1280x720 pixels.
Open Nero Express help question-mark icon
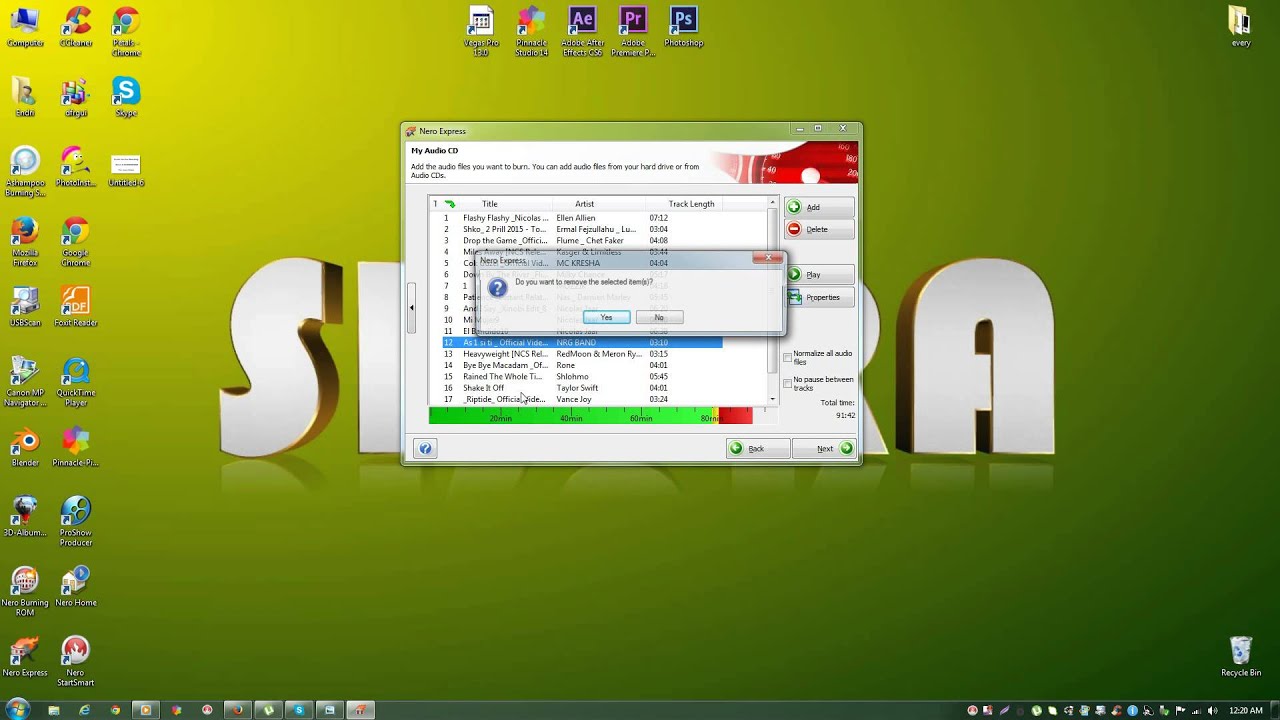tap(425, 449)
